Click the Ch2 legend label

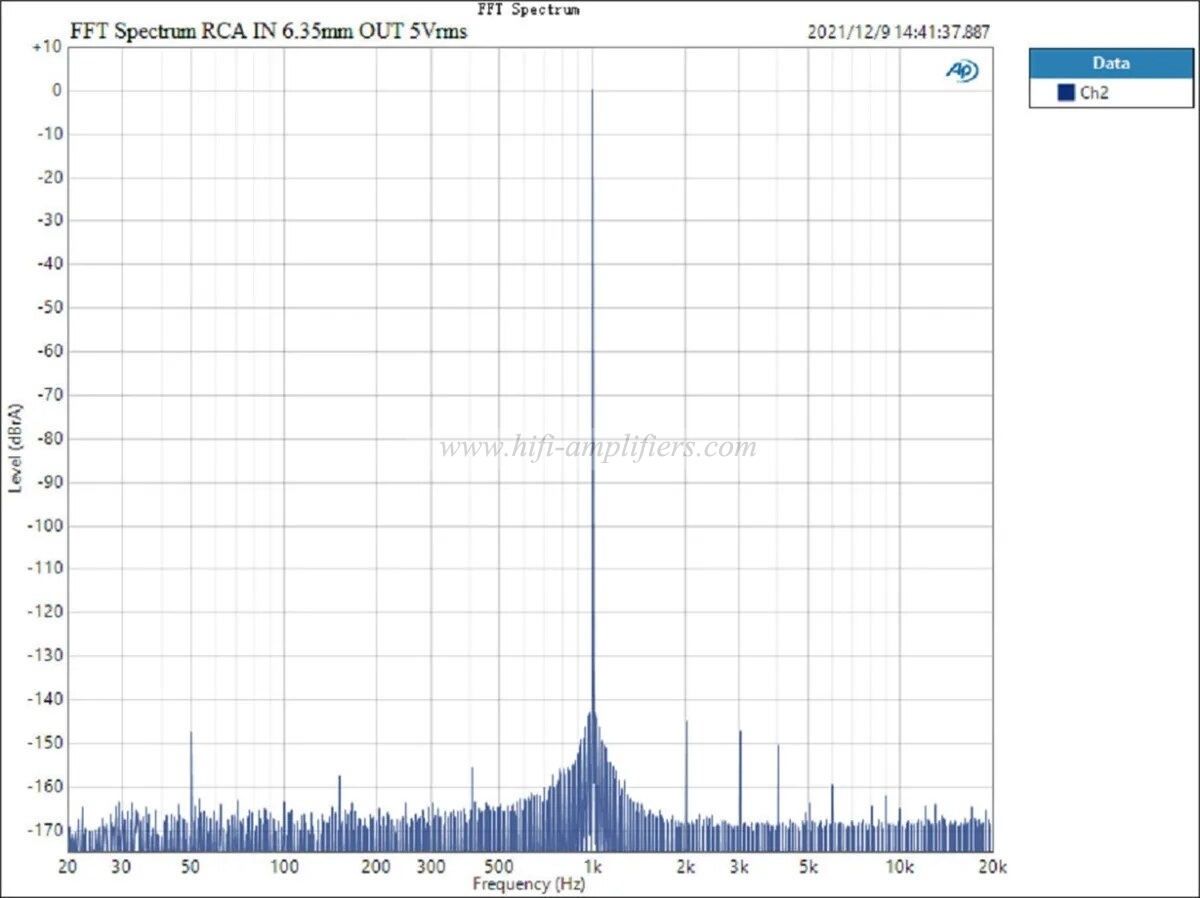click(1095, 93)
